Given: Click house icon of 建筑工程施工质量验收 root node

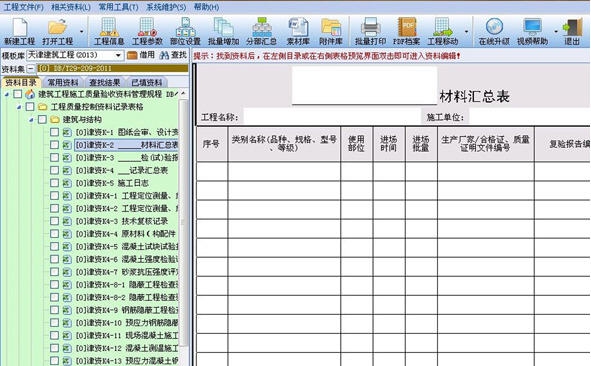Looking at the screenshot, I should click(x=30, y=94).
